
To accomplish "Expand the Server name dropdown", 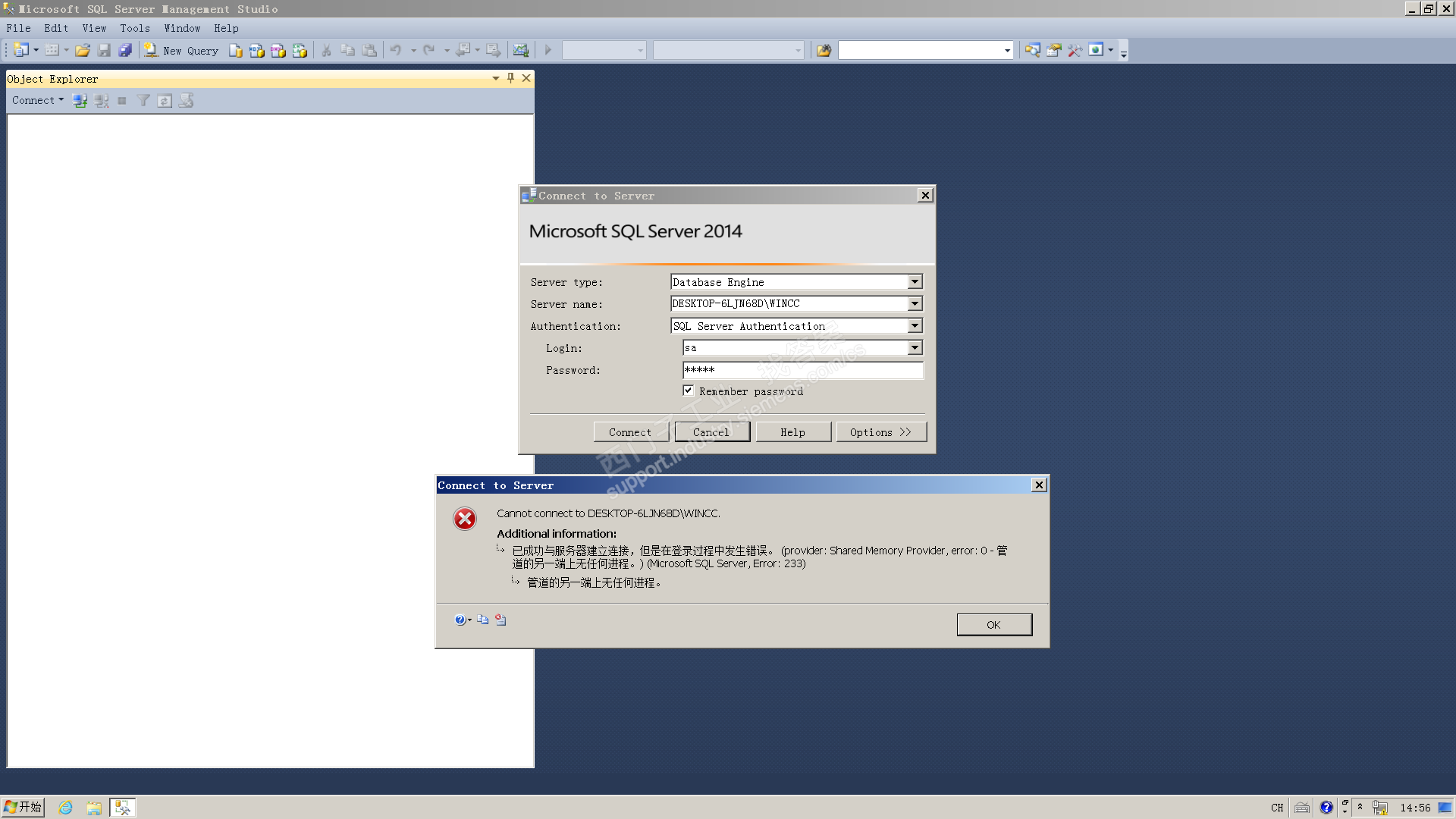I will (x=915, y=304).
